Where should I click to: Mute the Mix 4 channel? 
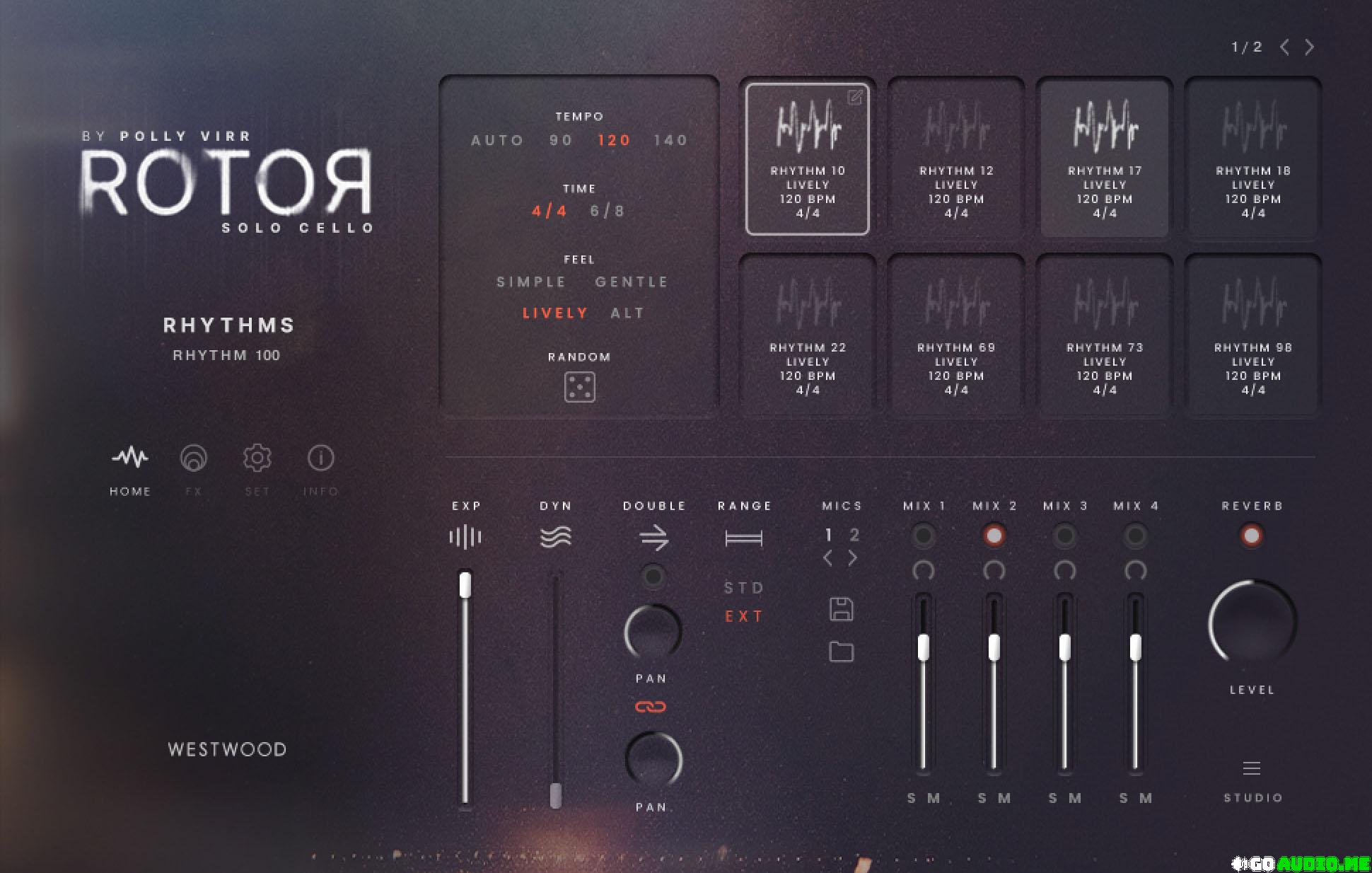1146,798
